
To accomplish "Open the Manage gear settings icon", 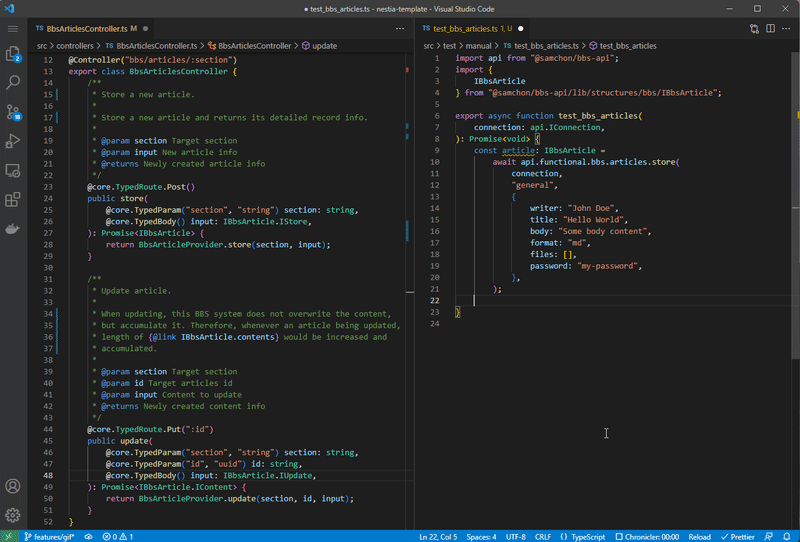I will click(13, 515).
